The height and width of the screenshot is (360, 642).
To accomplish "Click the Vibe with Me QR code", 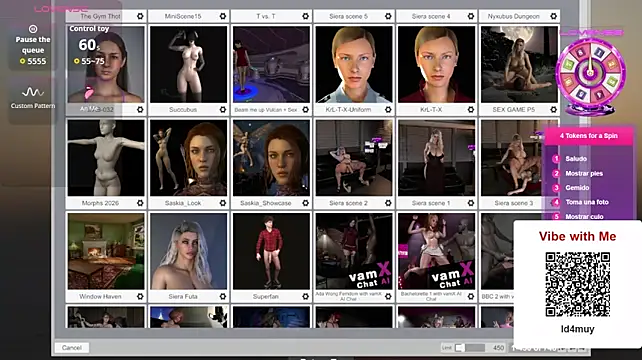I will click(x=577, y=285).
